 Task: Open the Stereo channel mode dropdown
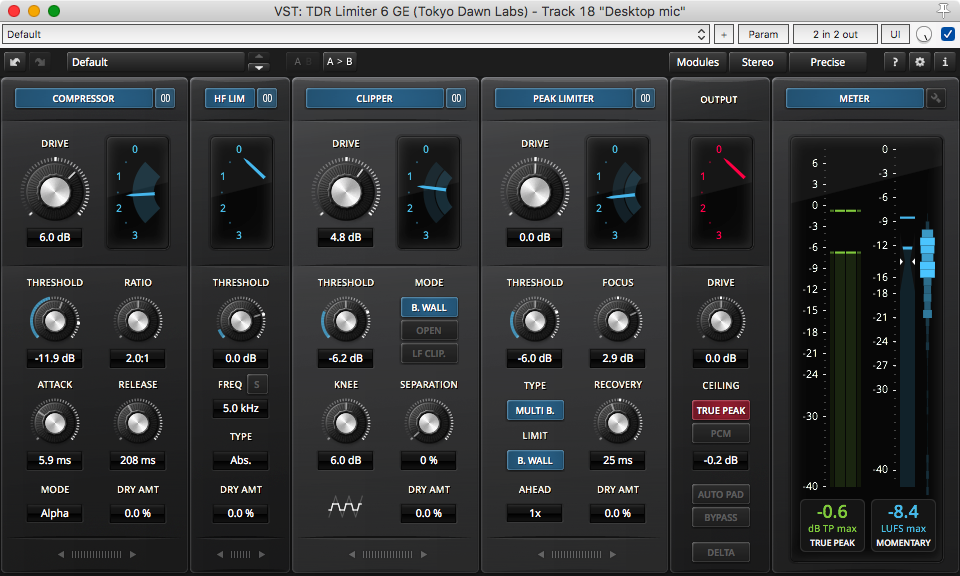tap(757, 62)
